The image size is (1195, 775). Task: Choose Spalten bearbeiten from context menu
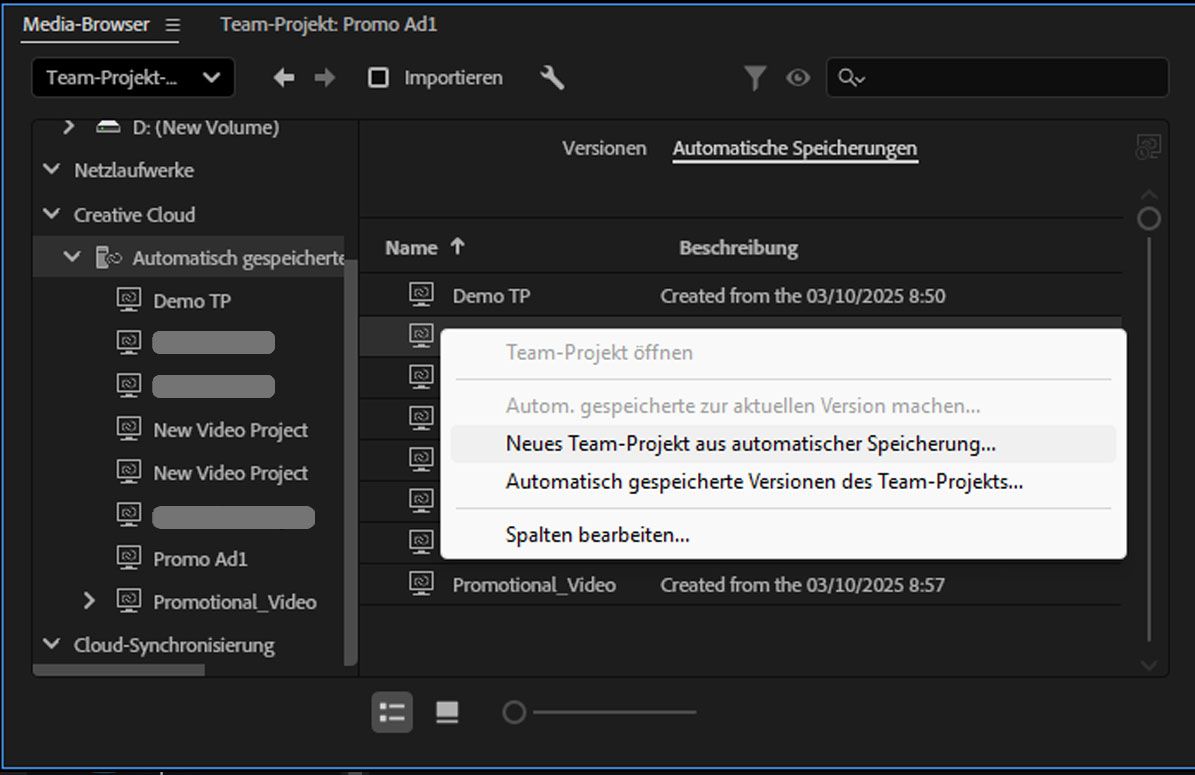coord(597,535)
